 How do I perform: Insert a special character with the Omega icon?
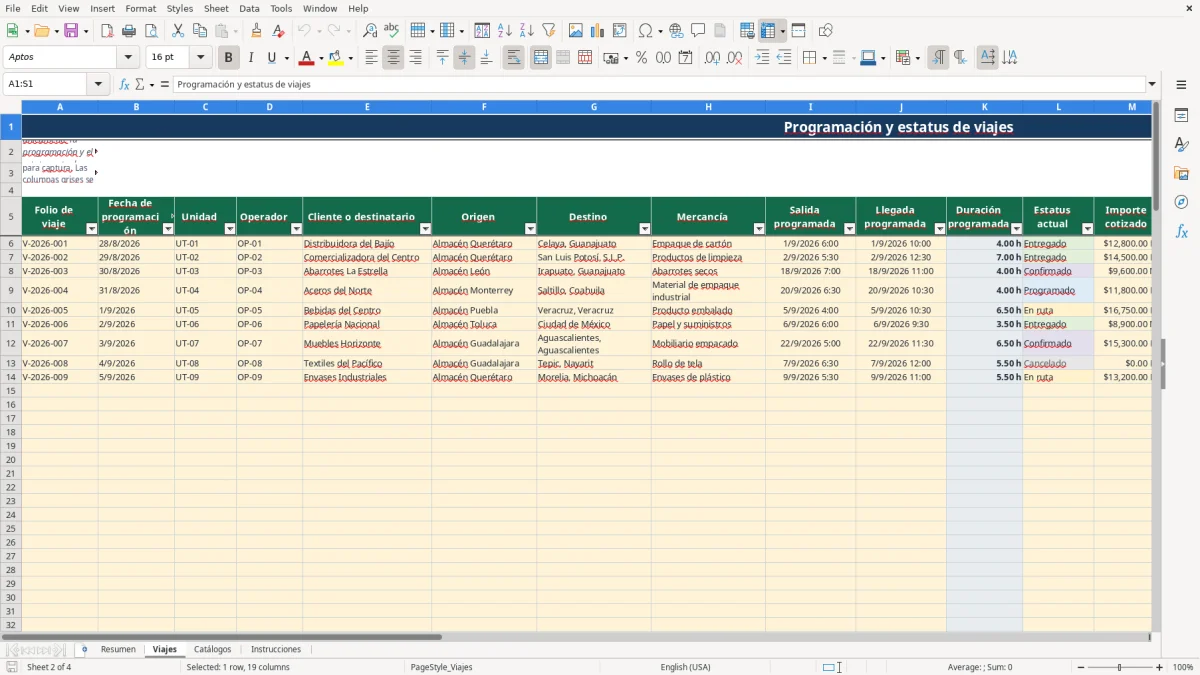645,31
